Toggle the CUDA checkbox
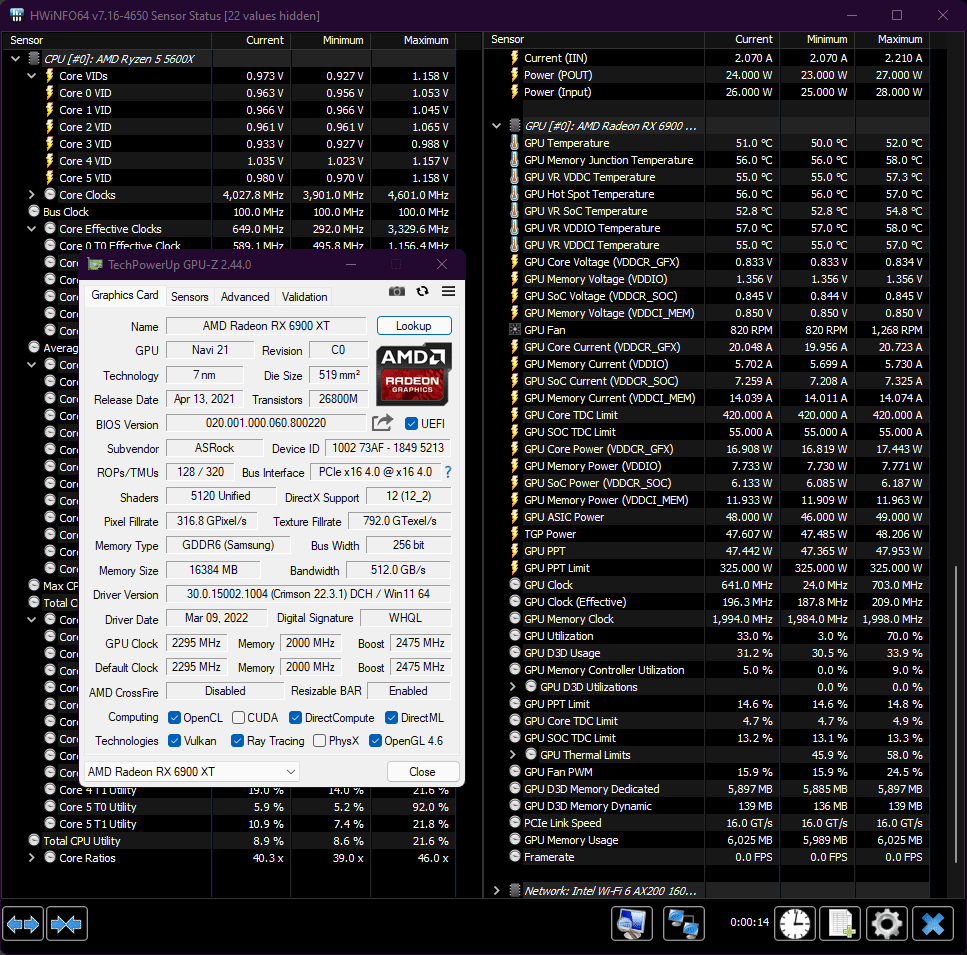 tap(238, 718)
